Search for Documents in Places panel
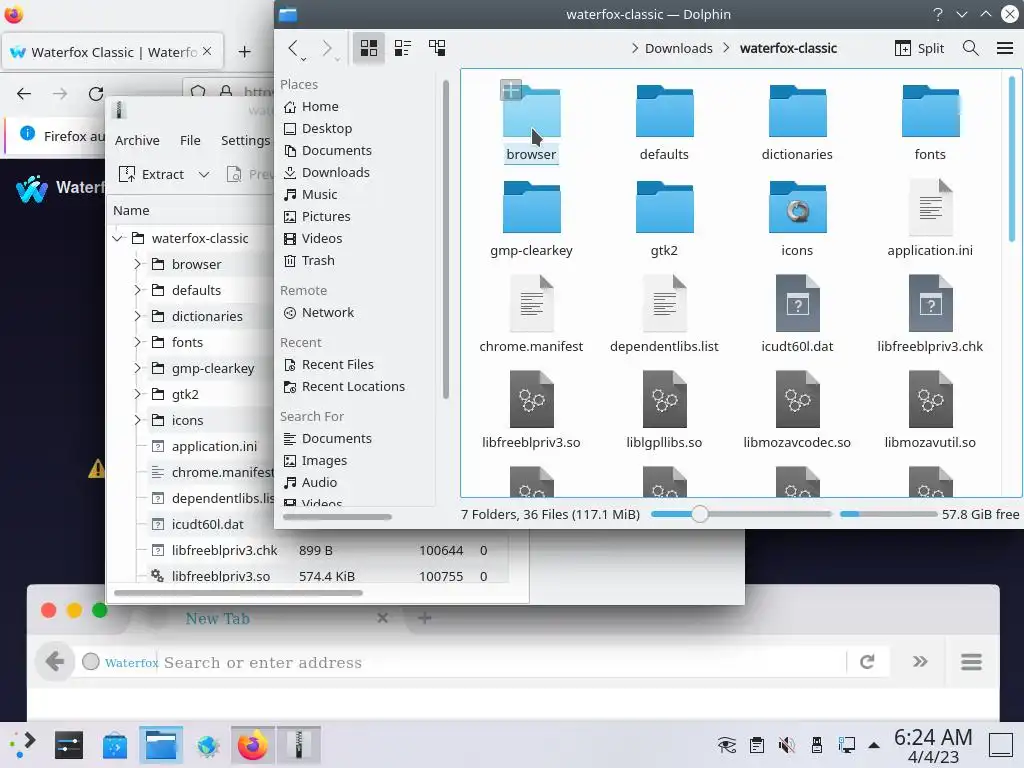This screenshot has width=1024, height=768. click(336, 439)
